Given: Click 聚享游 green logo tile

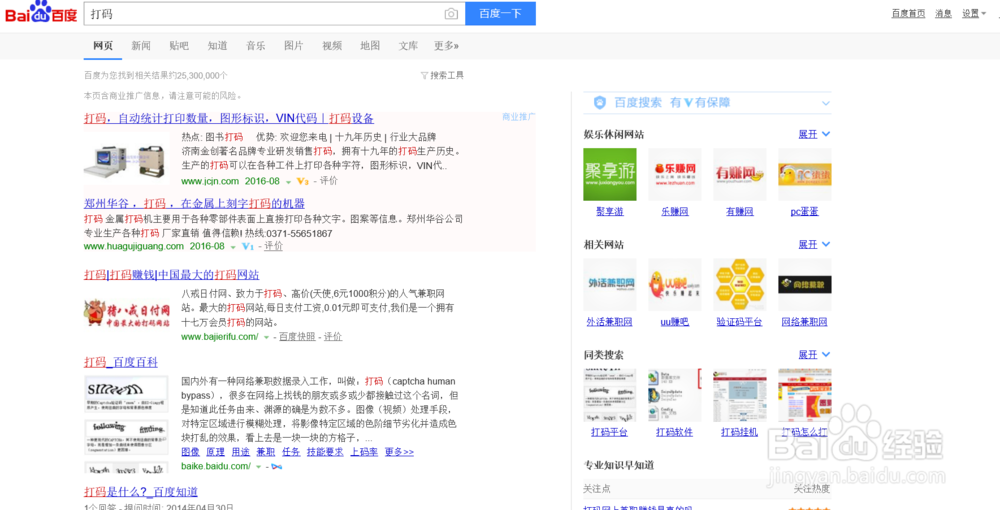Looking at the screenshot, I should pyautogui.click(x=610, y=175).
